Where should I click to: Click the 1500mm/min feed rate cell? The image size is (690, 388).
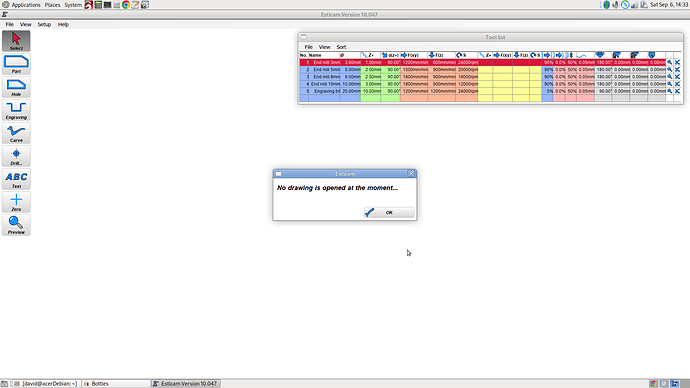(x=414, y=70)
